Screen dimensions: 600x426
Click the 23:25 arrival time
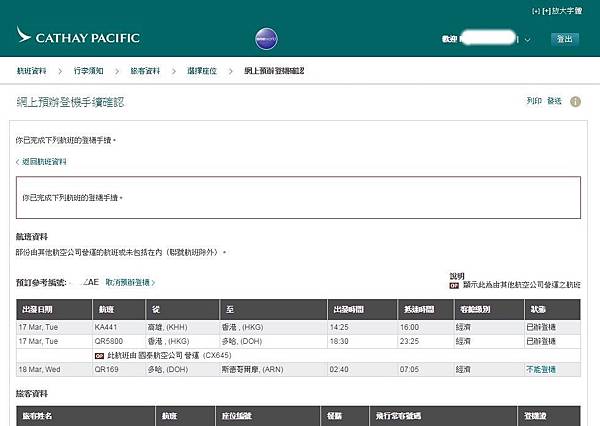tap(409, 341)
